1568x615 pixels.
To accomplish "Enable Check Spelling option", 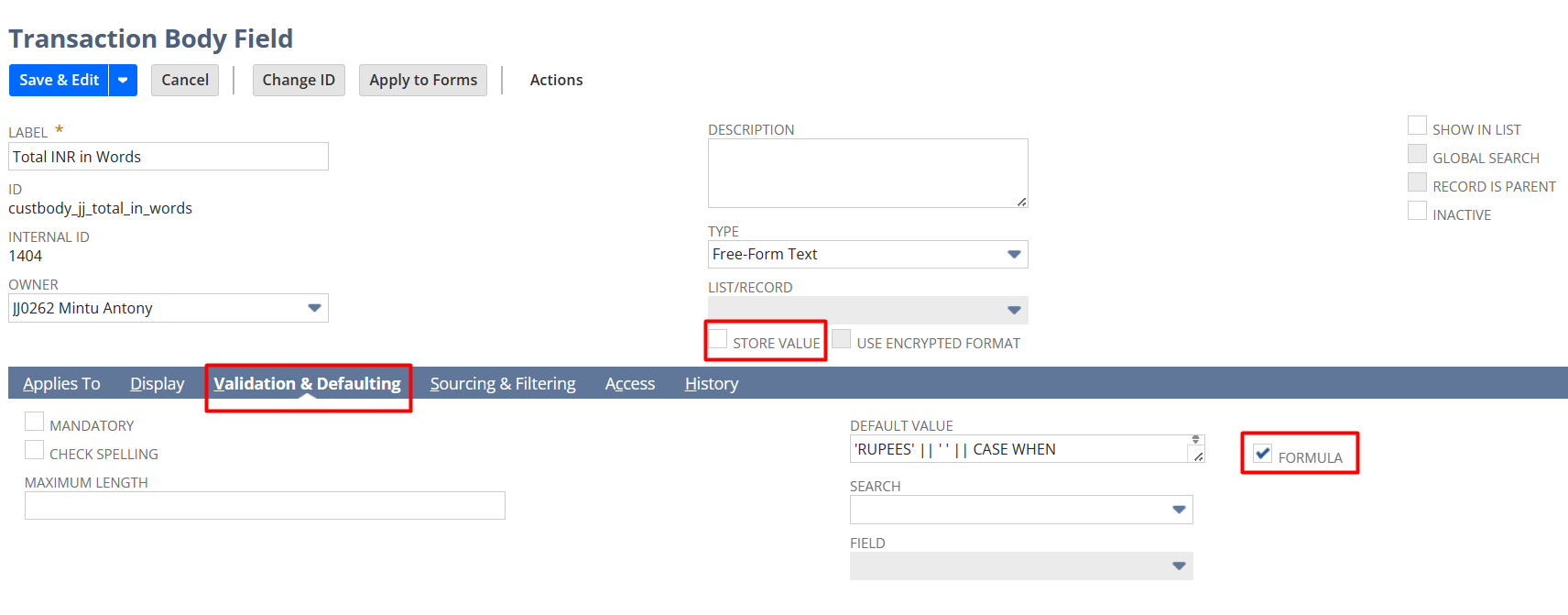I will [x=35, y=451].
